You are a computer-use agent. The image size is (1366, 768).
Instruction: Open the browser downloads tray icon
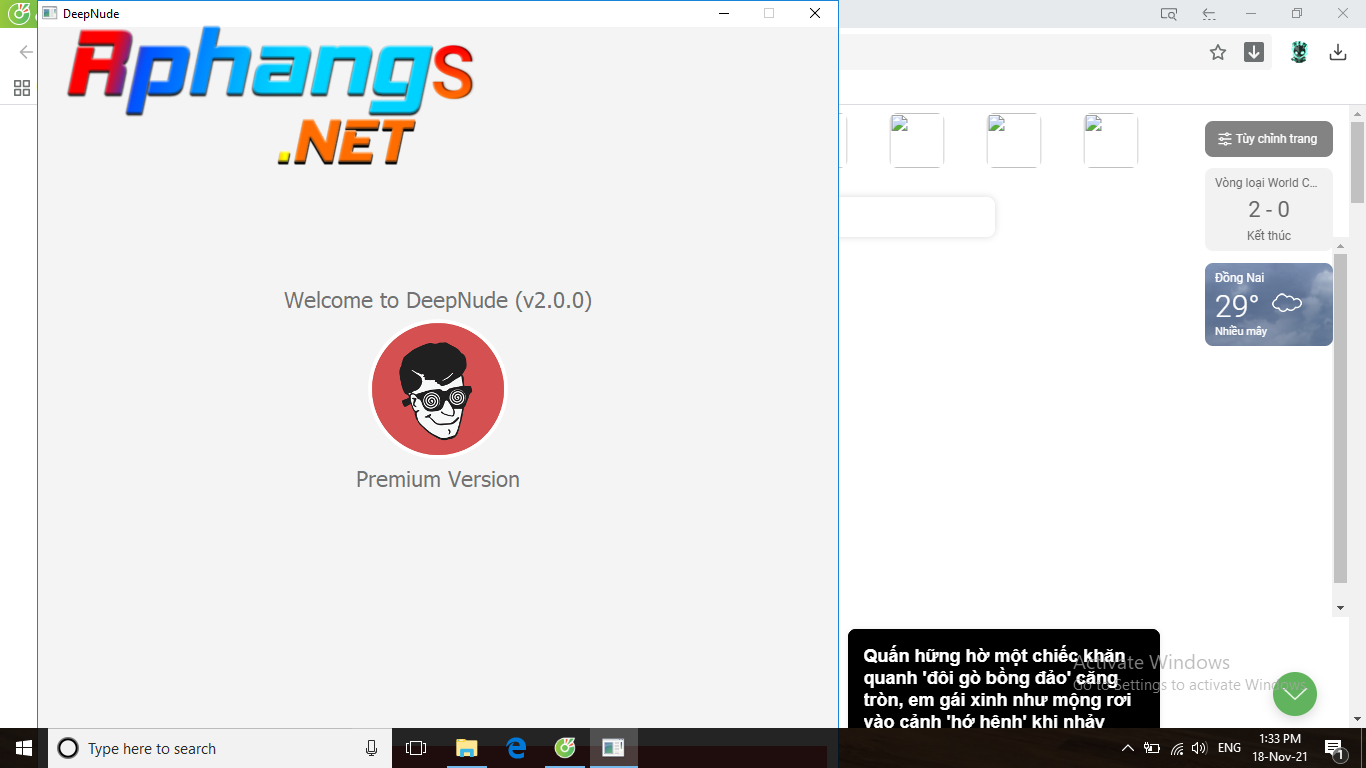(1338, 52)
